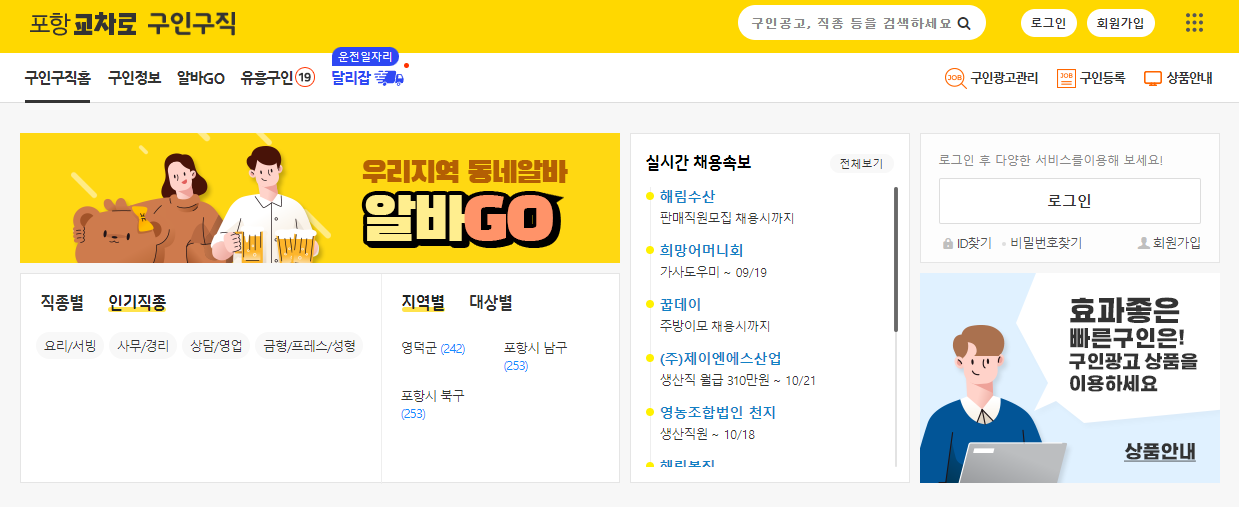Click 회원가입 link under the login box

click(1176, 243)
